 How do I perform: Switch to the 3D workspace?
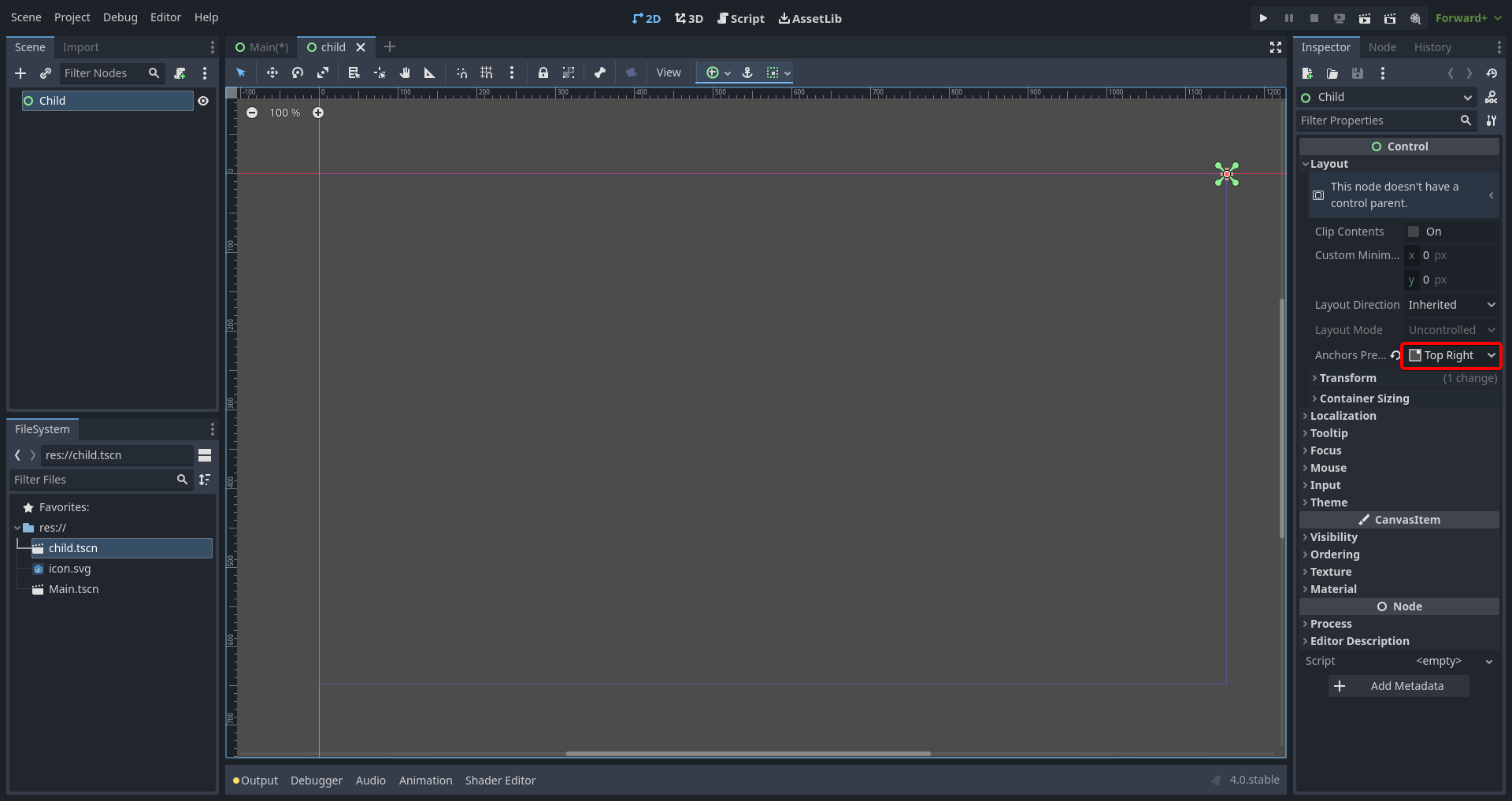(x=689, y=18)
